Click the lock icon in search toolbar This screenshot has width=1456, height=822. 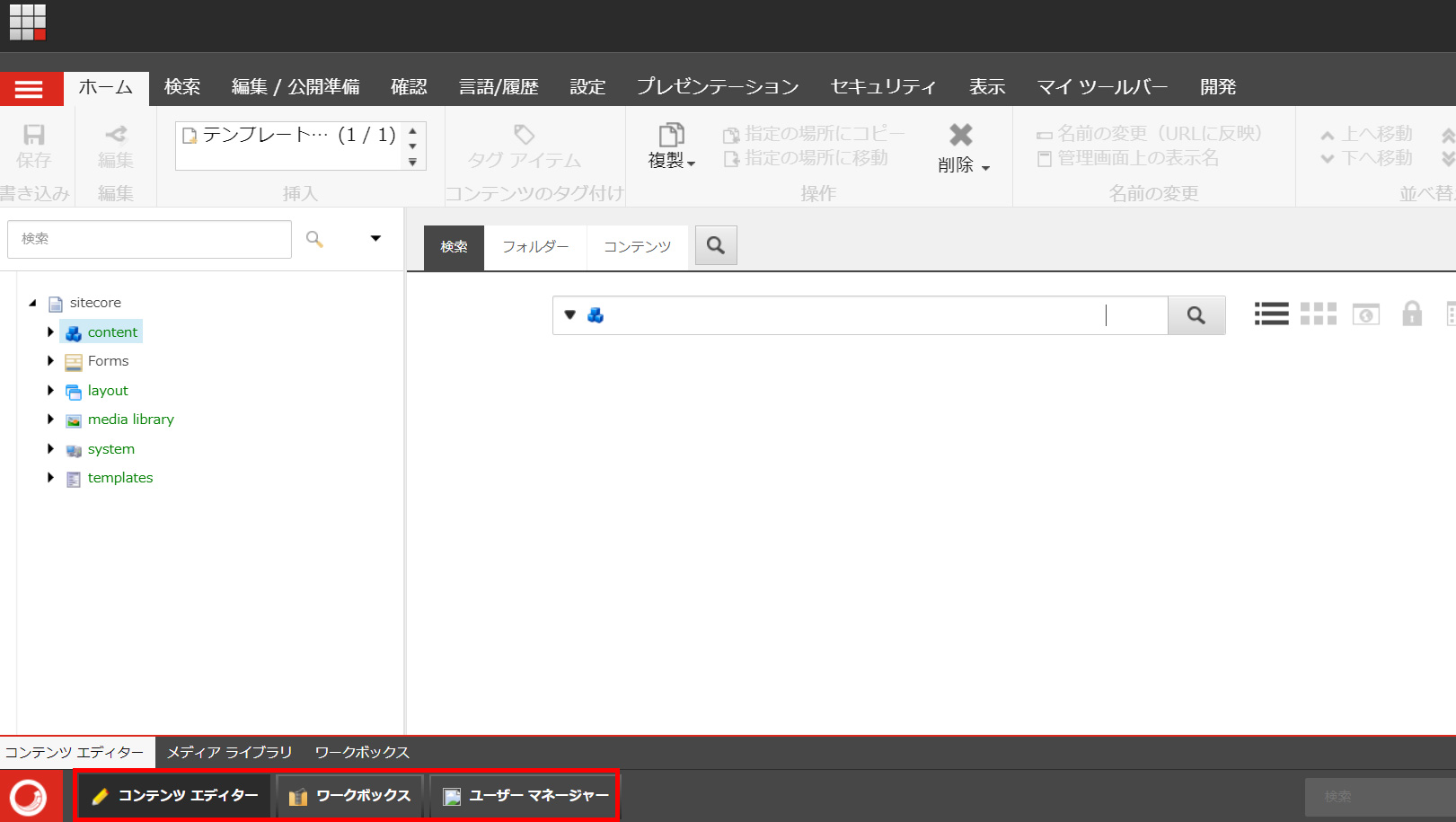1411,314
